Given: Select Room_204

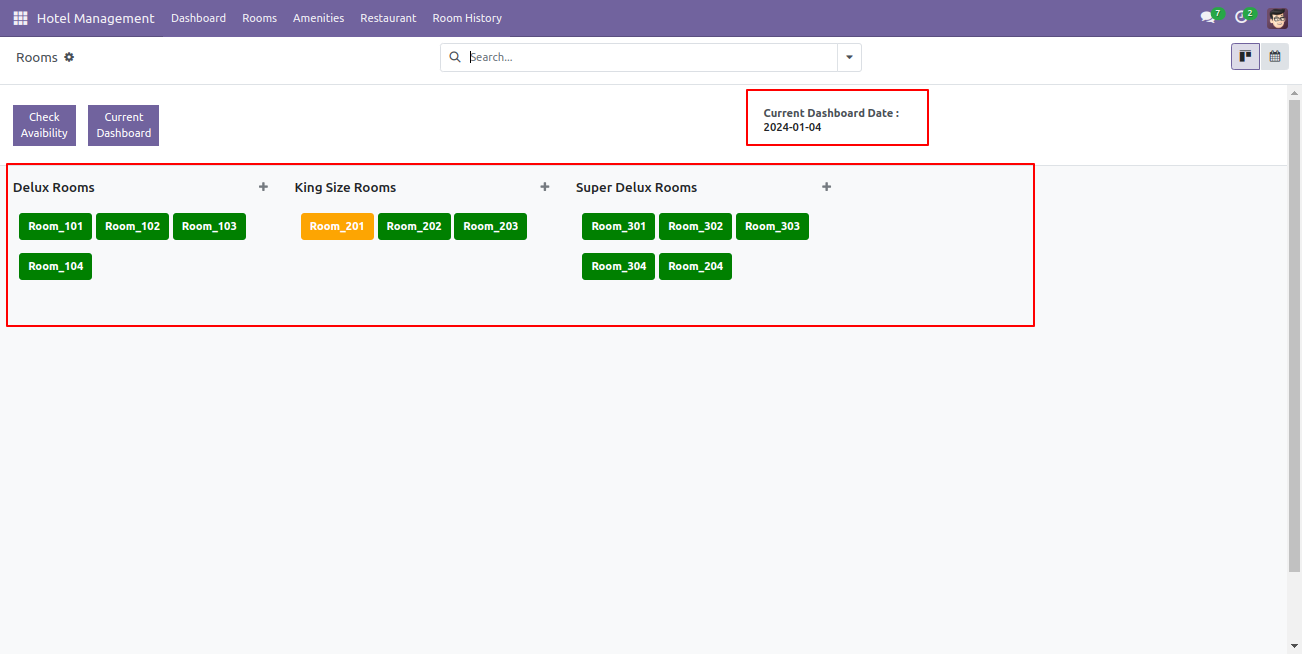Looking at the screenshot, I should pyautogui.click(x=696, y=266).
